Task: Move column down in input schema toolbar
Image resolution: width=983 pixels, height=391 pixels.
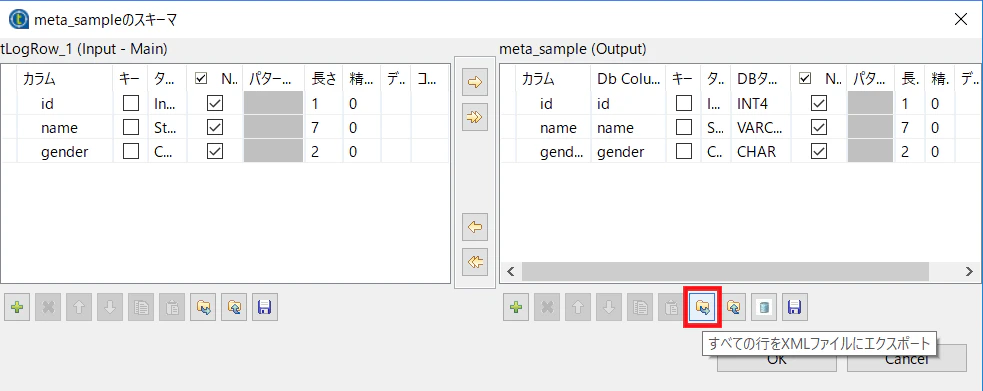Action: tap(110, 308)
